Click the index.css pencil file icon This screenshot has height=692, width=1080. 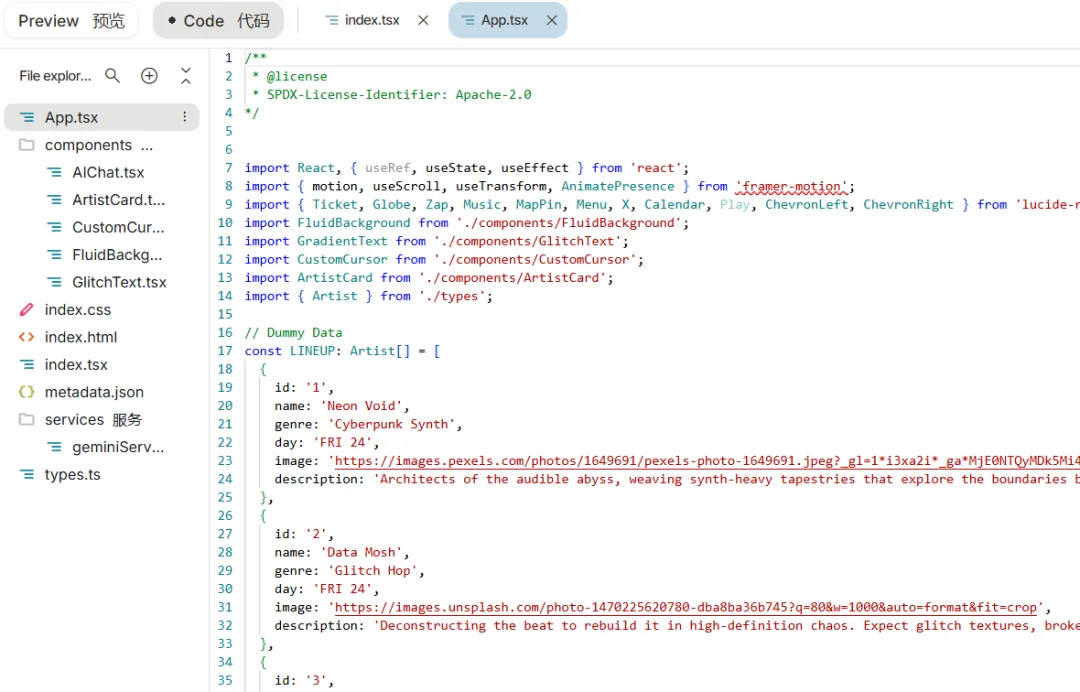(26, 310)
